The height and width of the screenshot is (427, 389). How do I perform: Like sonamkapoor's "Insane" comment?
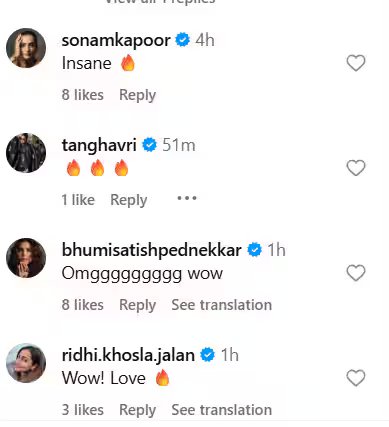356,63
